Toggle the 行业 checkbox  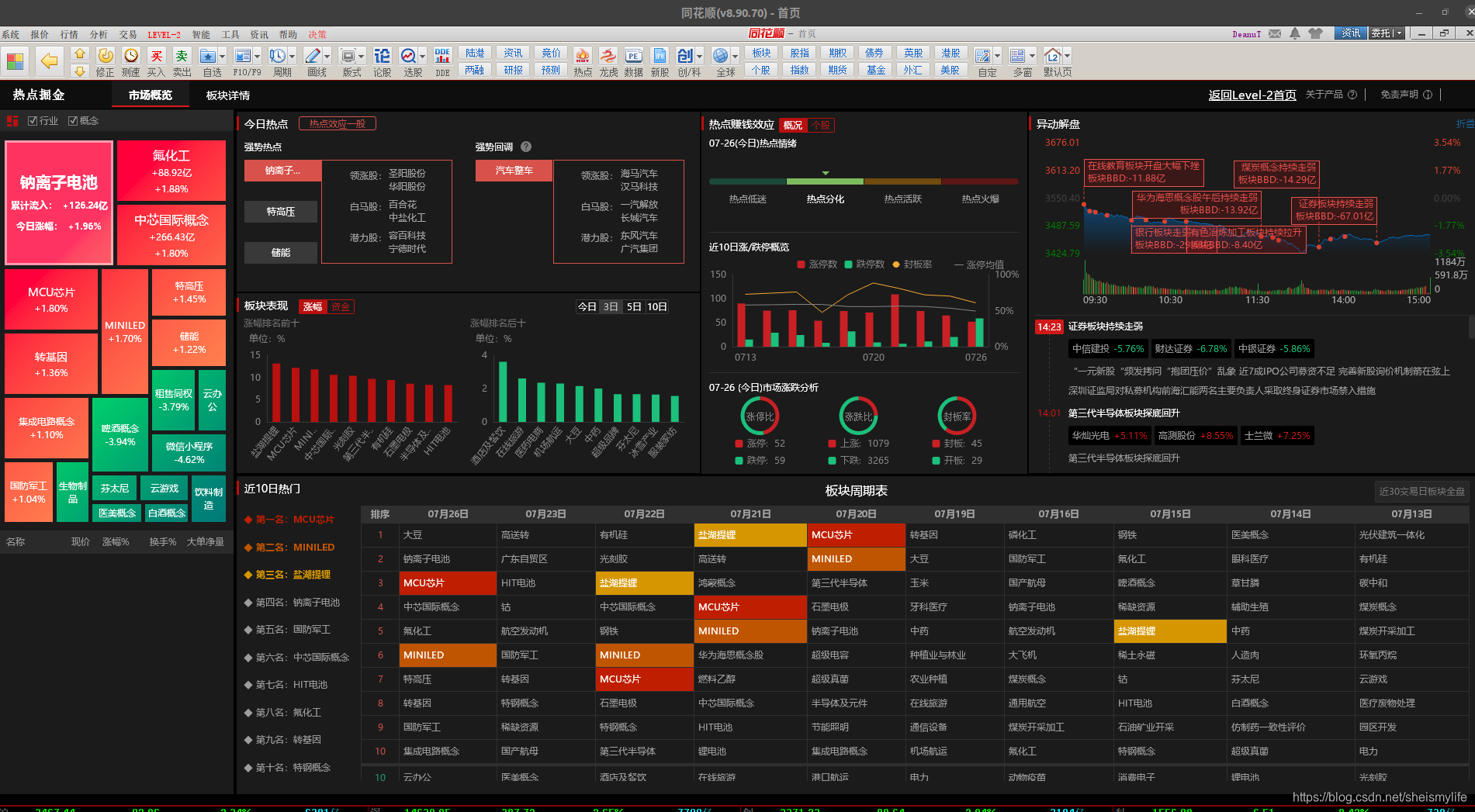click(32, 121)
